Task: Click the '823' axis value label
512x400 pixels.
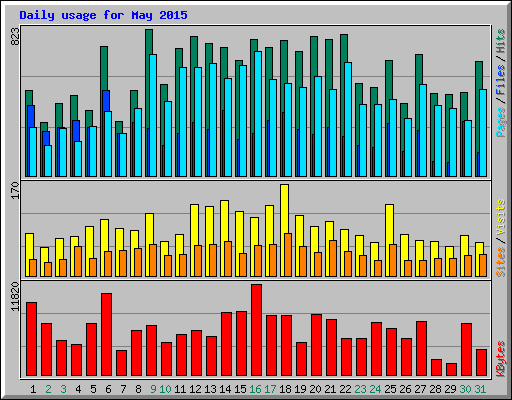Action: (x=15, y=37)
